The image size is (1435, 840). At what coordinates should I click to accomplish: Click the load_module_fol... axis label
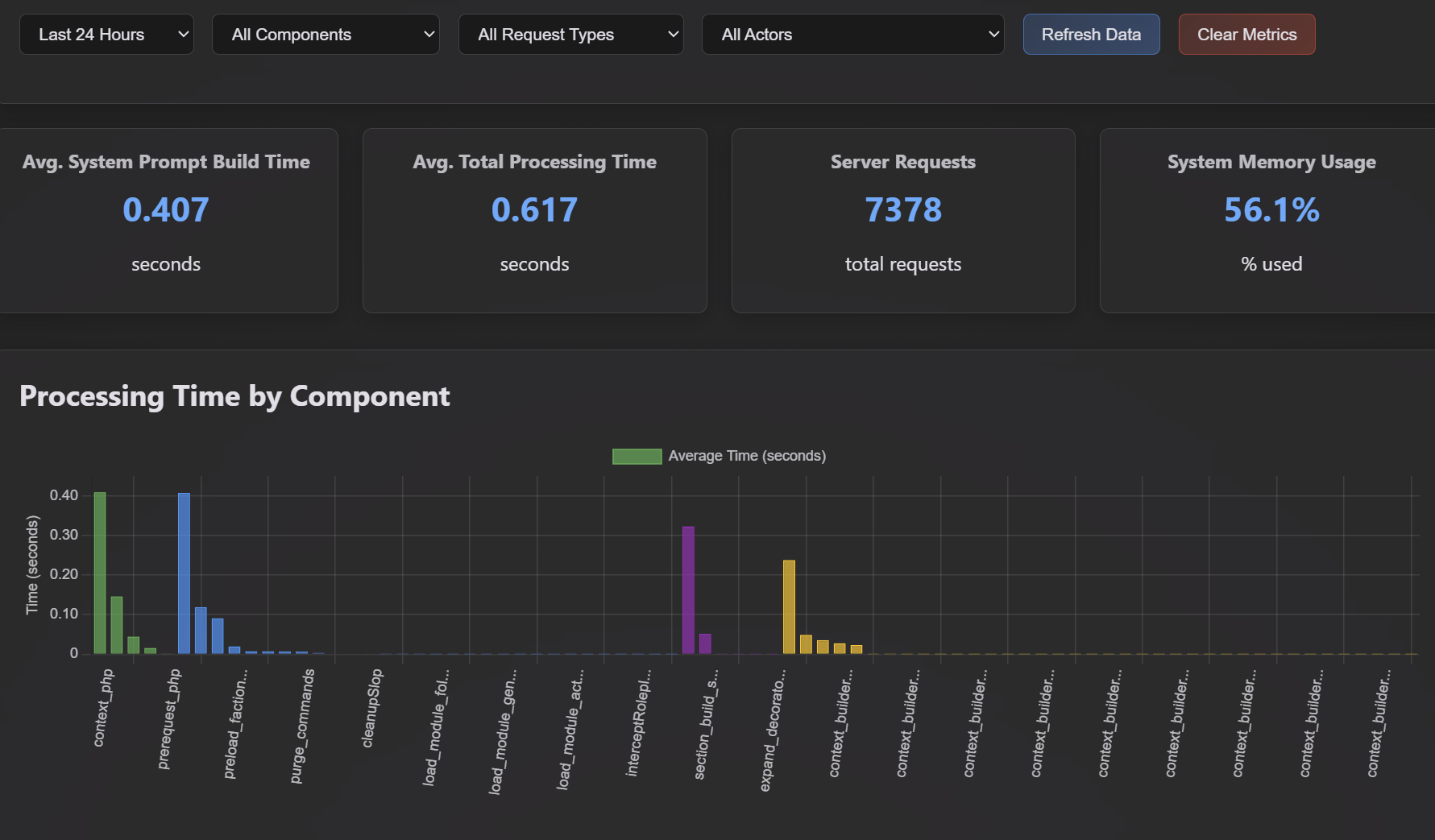point(436,728)
